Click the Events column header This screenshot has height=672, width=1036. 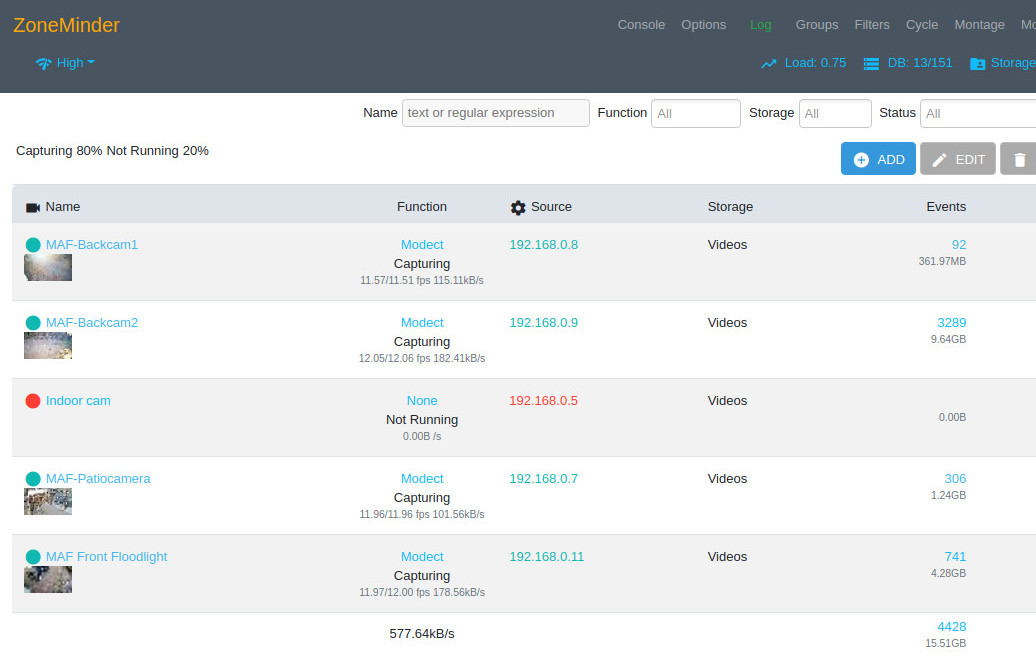pyautogui.click(x=946, y=207)
